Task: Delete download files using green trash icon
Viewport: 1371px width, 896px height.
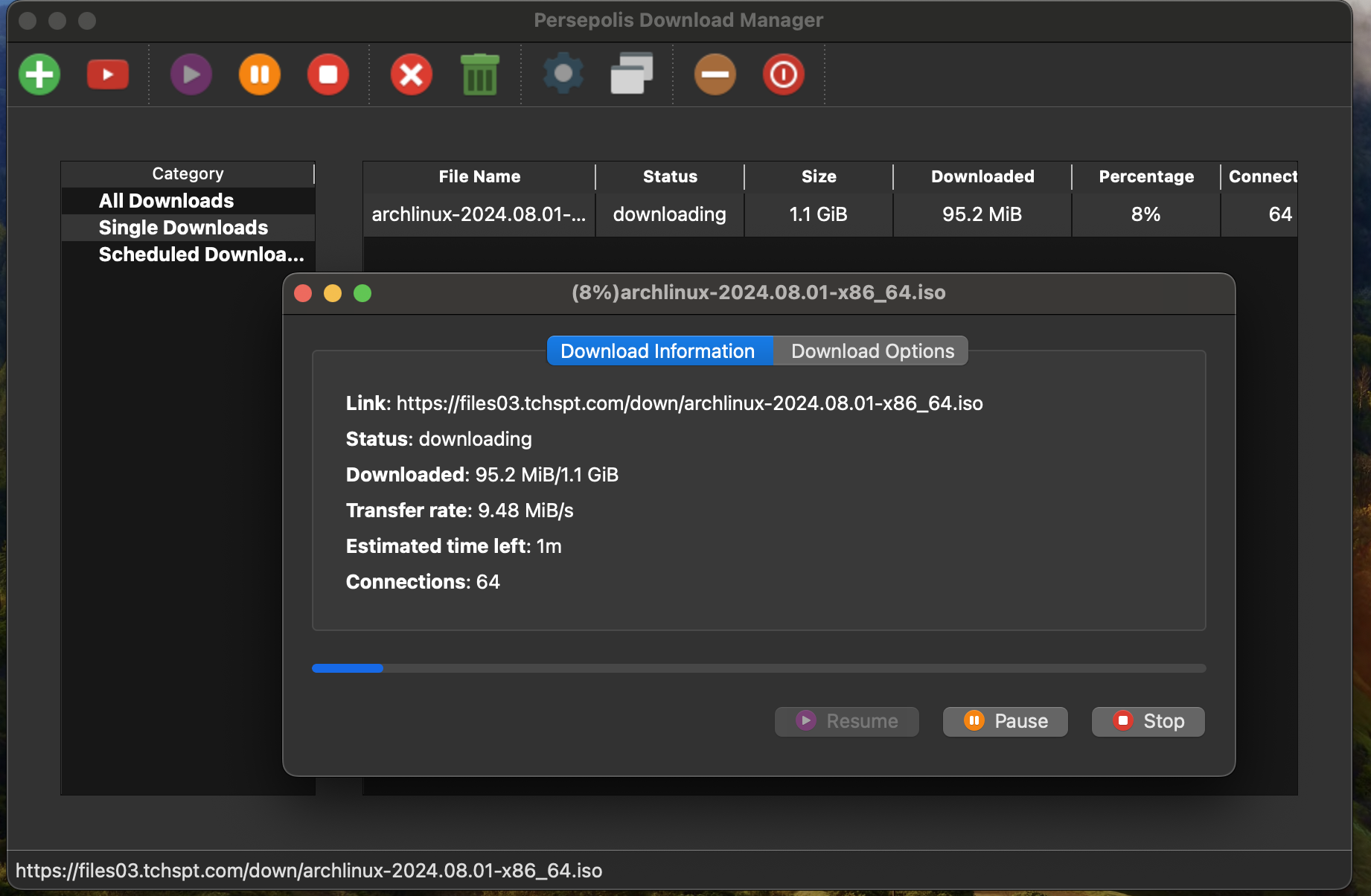Action: point(480,74)
